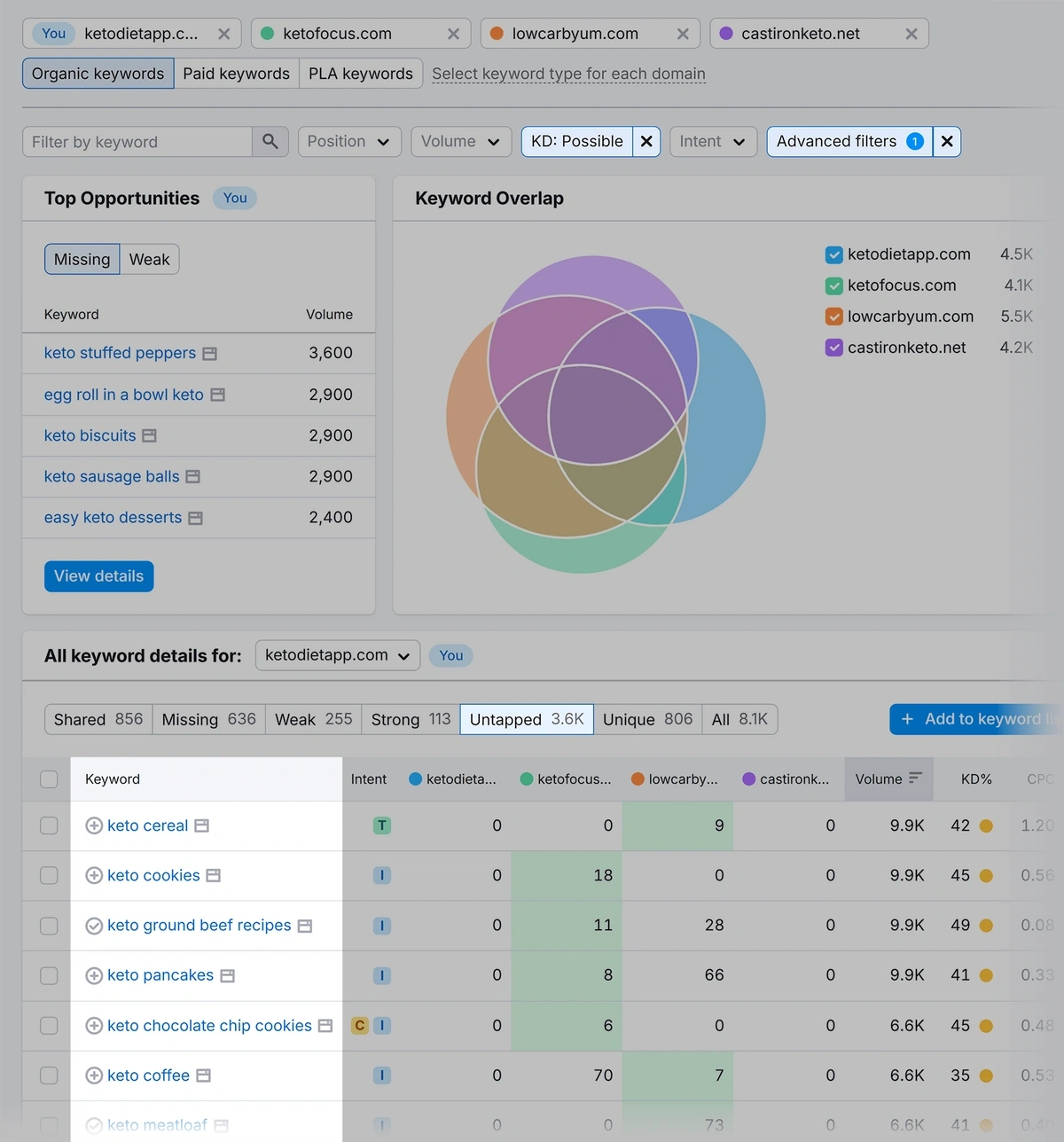
Task: Open the Intent filter dropdown
Action: (713, 142)
